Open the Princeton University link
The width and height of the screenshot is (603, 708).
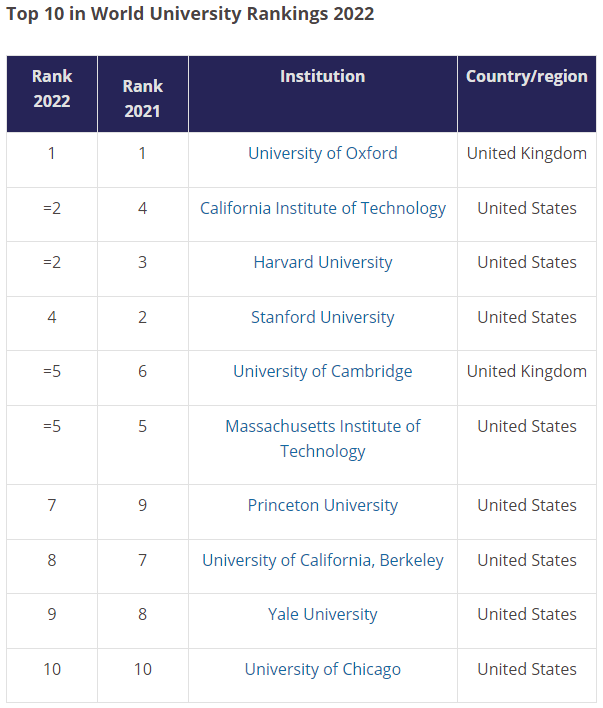click(x=322, y=505)
